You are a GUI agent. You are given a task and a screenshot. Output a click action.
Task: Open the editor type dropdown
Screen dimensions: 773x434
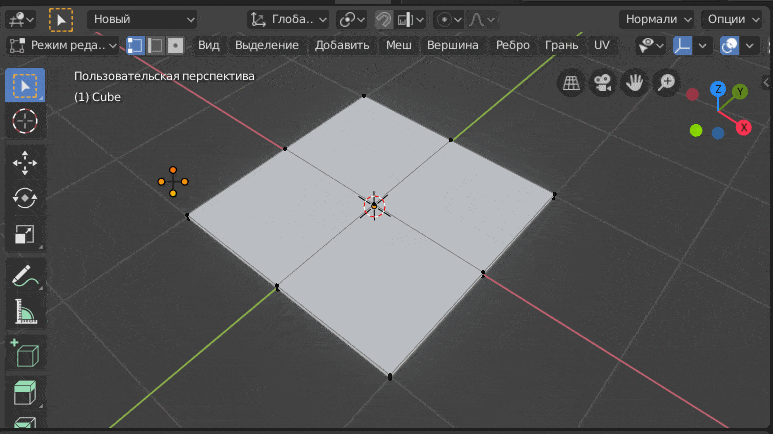click(21, 20)
